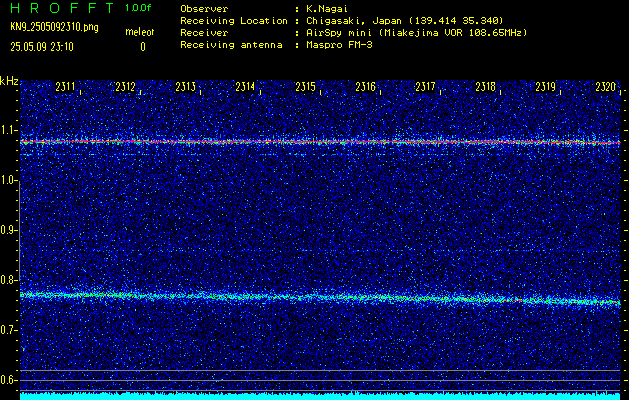Image resolution: width=629 pixels, height=400 pixels.
Task: Click the 0.6 frequency axis label
Action: (9, 380)
